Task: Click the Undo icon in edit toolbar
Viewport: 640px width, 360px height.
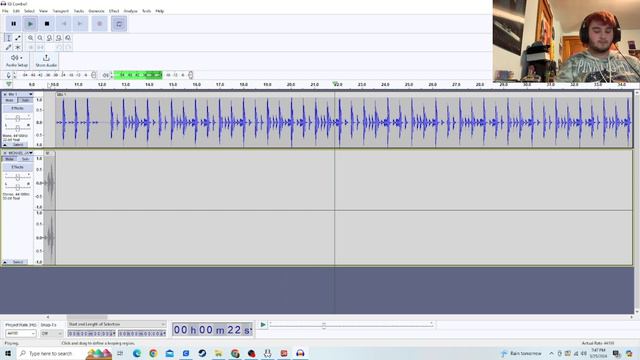Action: point(59,47)
